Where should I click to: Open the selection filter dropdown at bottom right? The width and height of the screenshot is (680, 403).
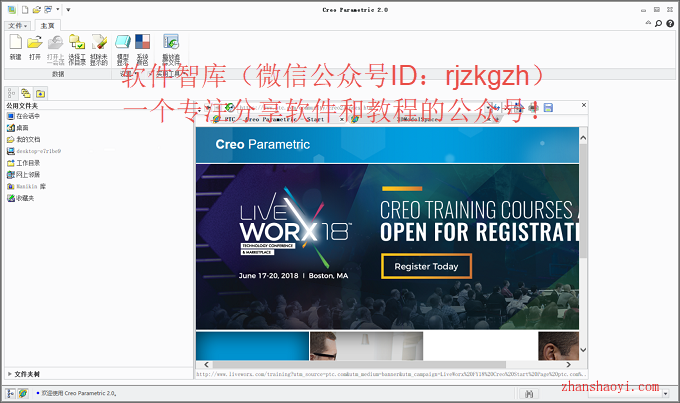tap(666, 394)
